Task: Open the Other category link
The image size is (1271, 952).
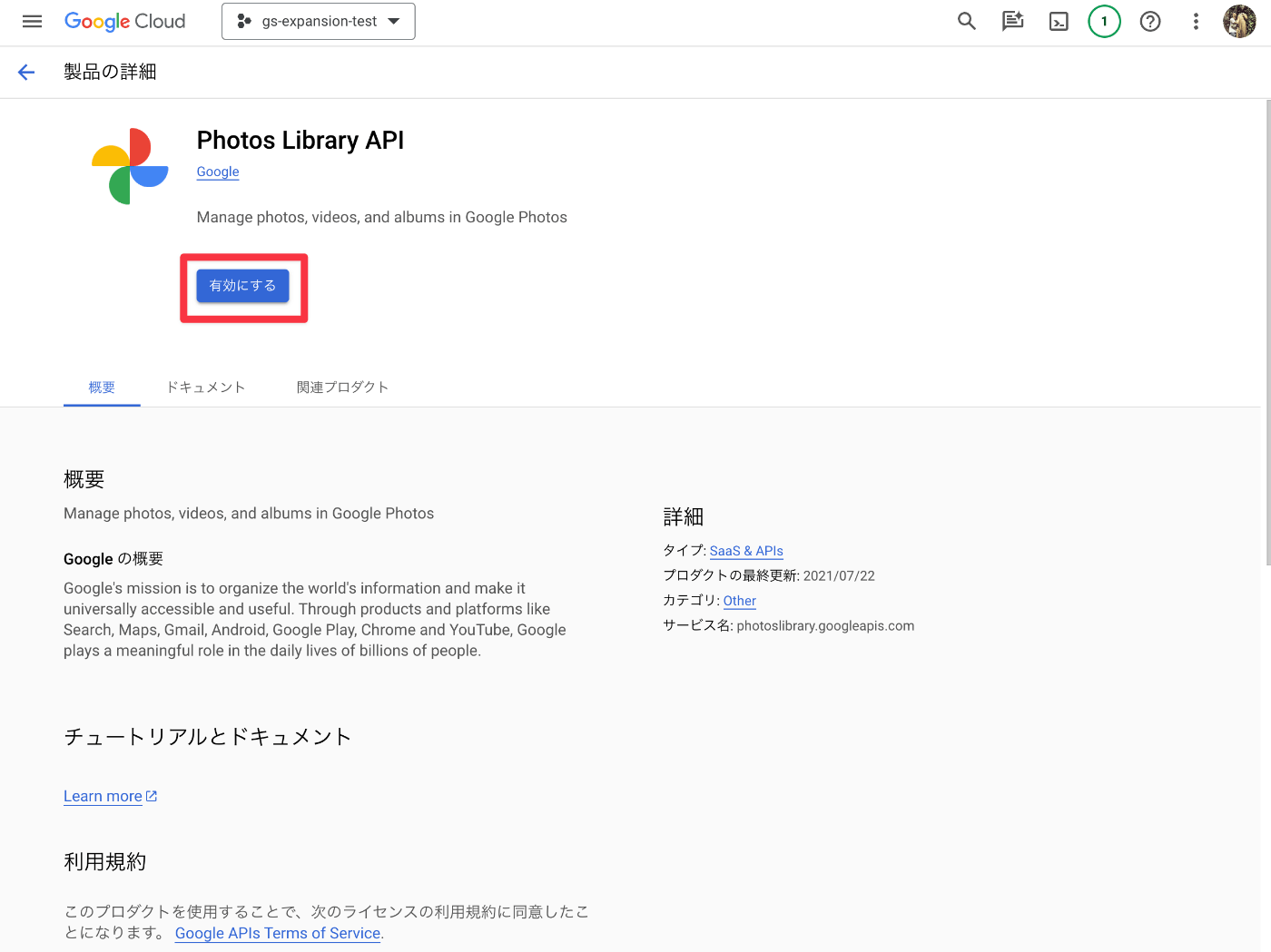Action: (x=739, y=601)
